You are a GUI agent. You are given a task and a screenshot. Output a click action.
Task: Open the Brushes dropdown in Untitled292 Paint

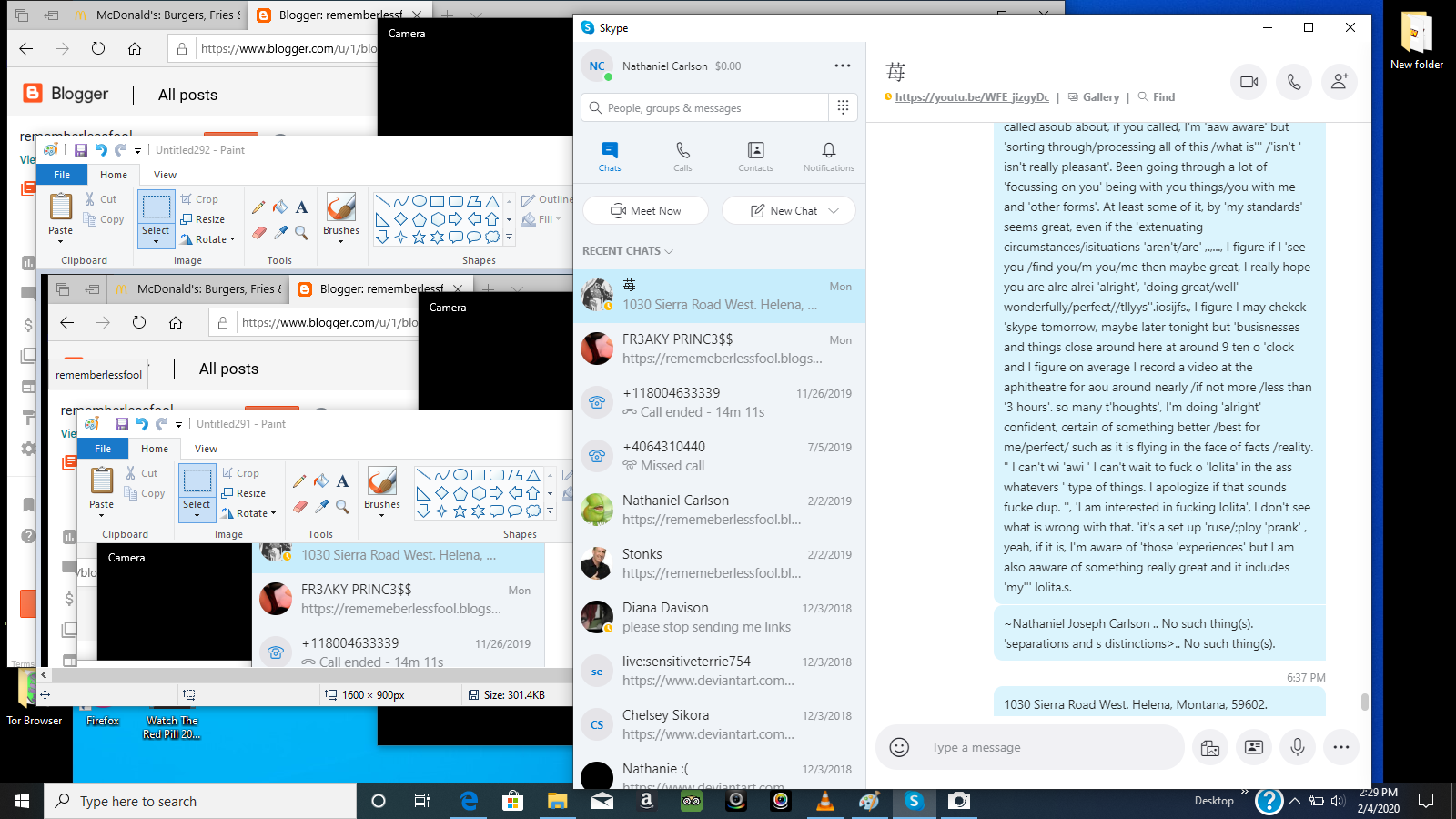(x=341, y=240)
